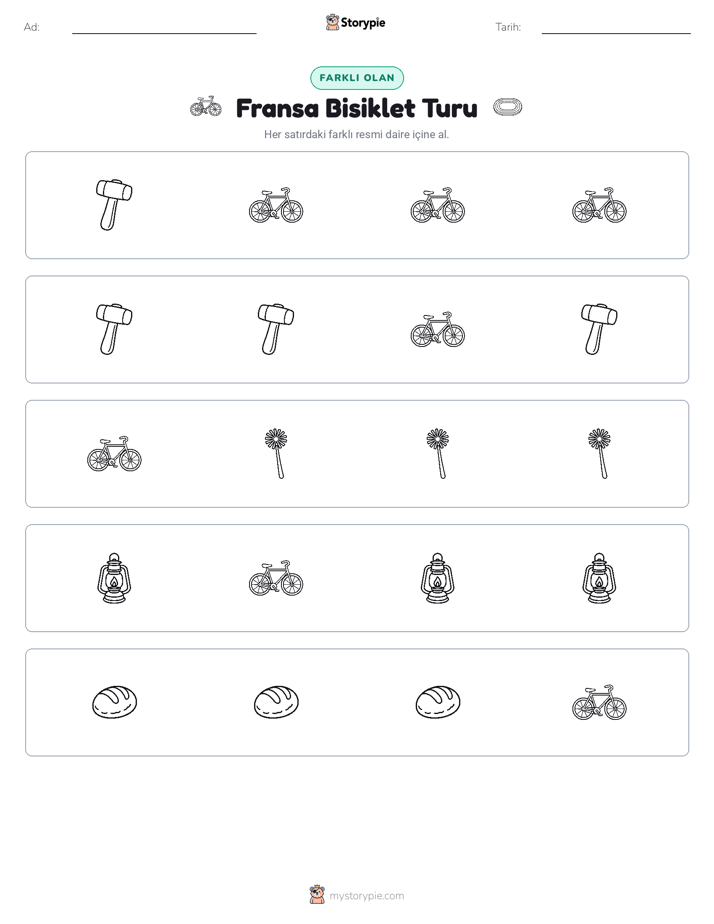The image size is (714, 924).
Task: Click the last hammer in row two
Action: (600, 329)
